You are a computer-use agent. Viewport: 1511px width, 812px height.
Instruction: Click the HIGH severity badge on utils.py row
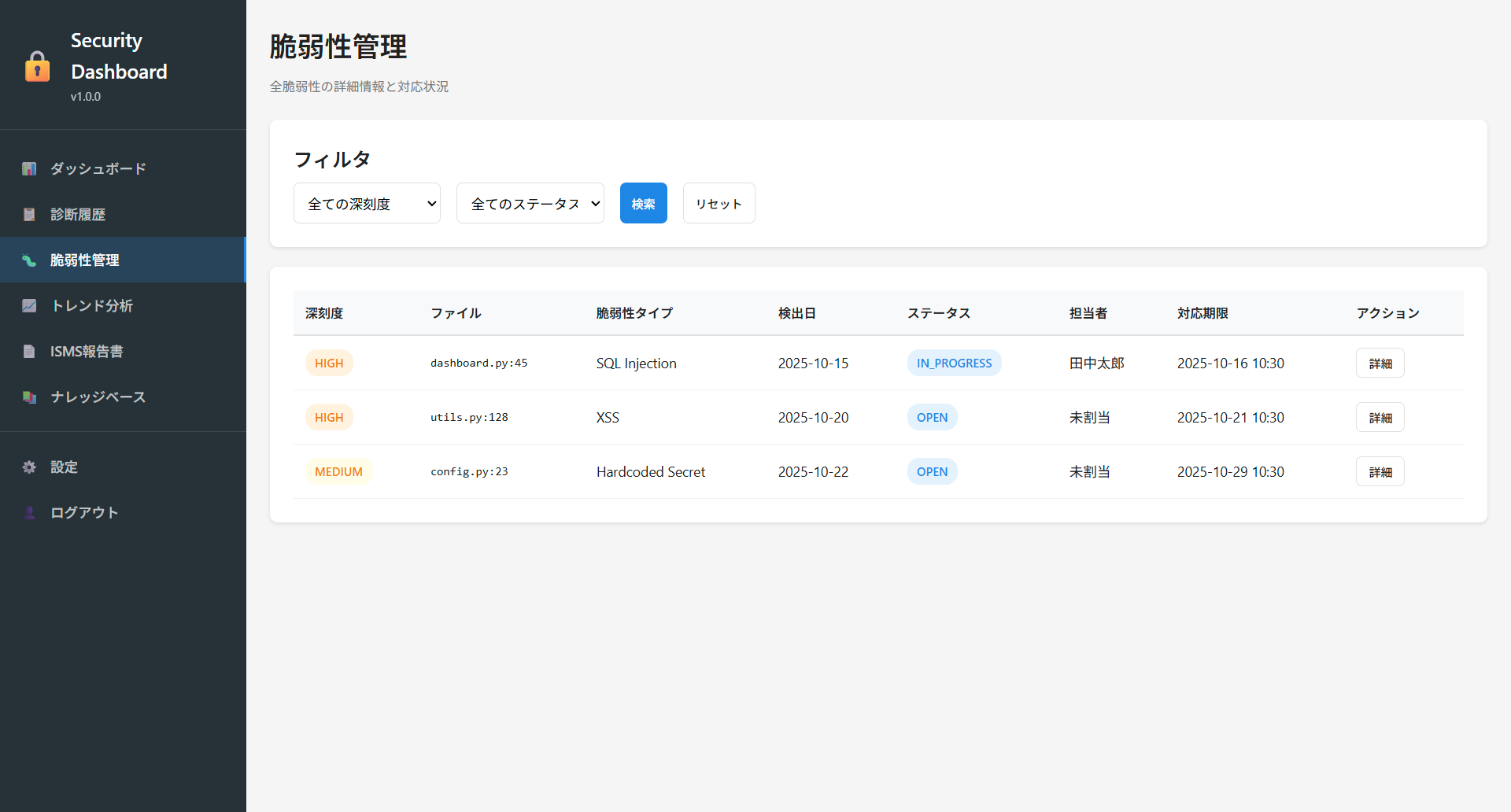(329, 417)
